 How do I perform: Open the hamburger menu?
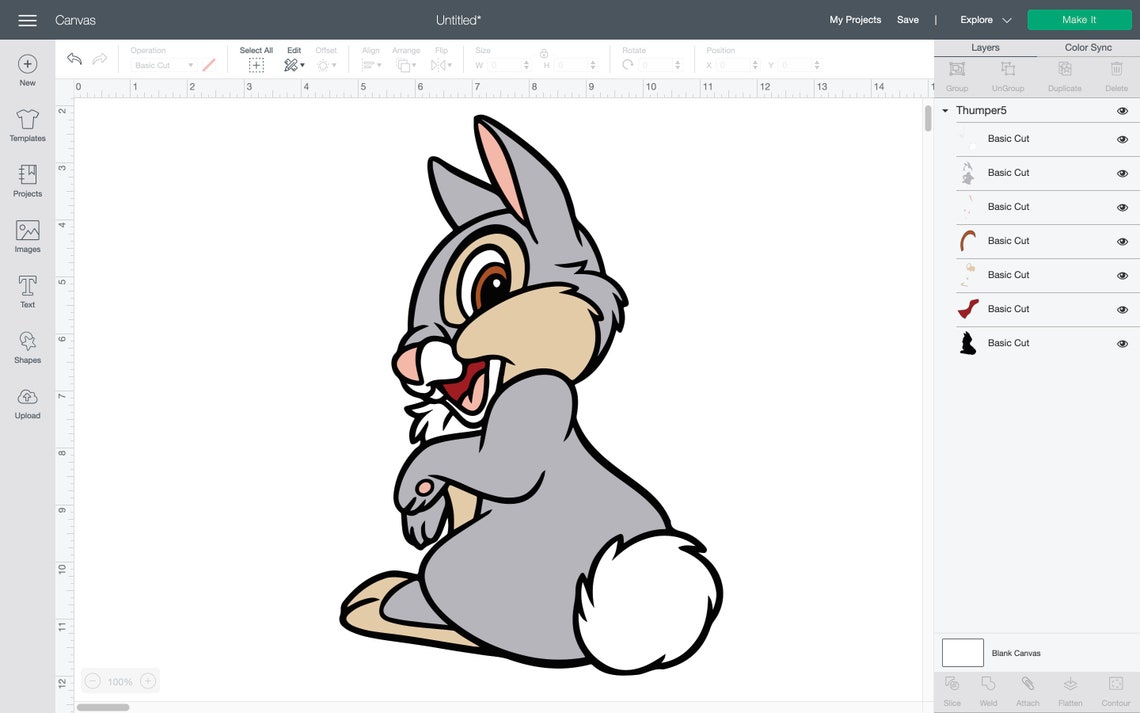click(x=27, y=18)
